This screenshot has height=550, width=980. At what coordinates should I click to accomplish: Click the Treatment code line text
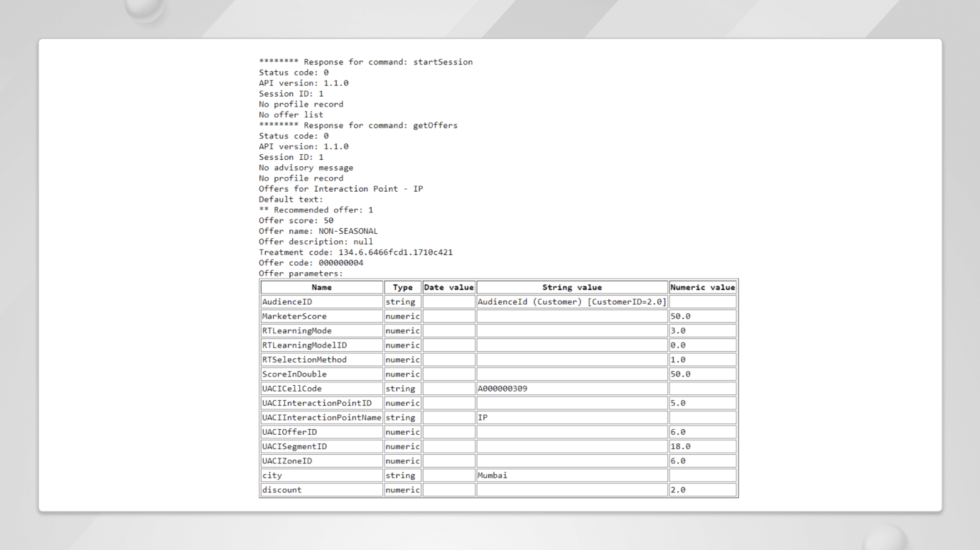click(x=356, y=252)
